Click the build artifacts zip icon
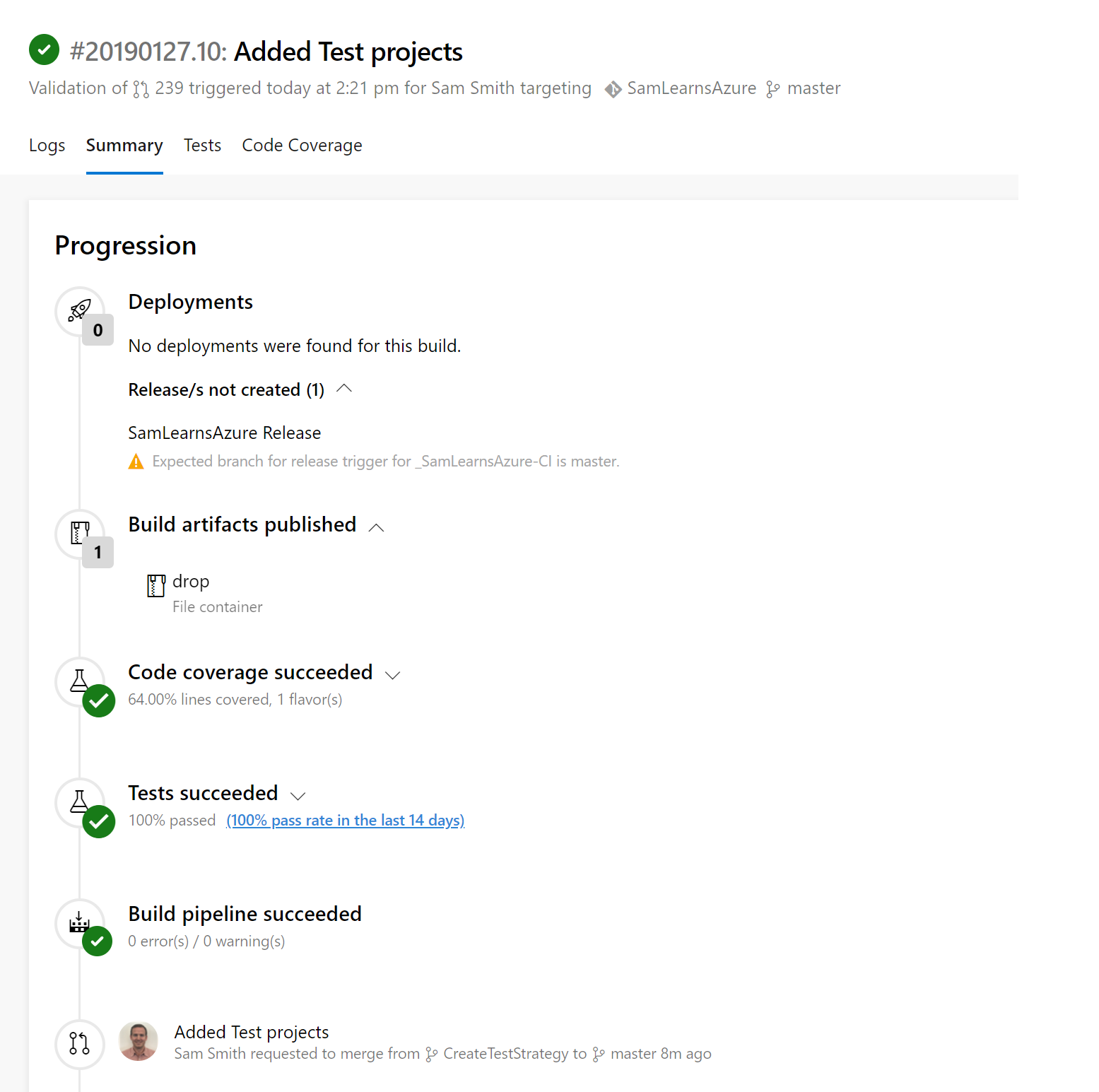The width and height of the screenshot is (1099, 1092). tap(79, 532)
